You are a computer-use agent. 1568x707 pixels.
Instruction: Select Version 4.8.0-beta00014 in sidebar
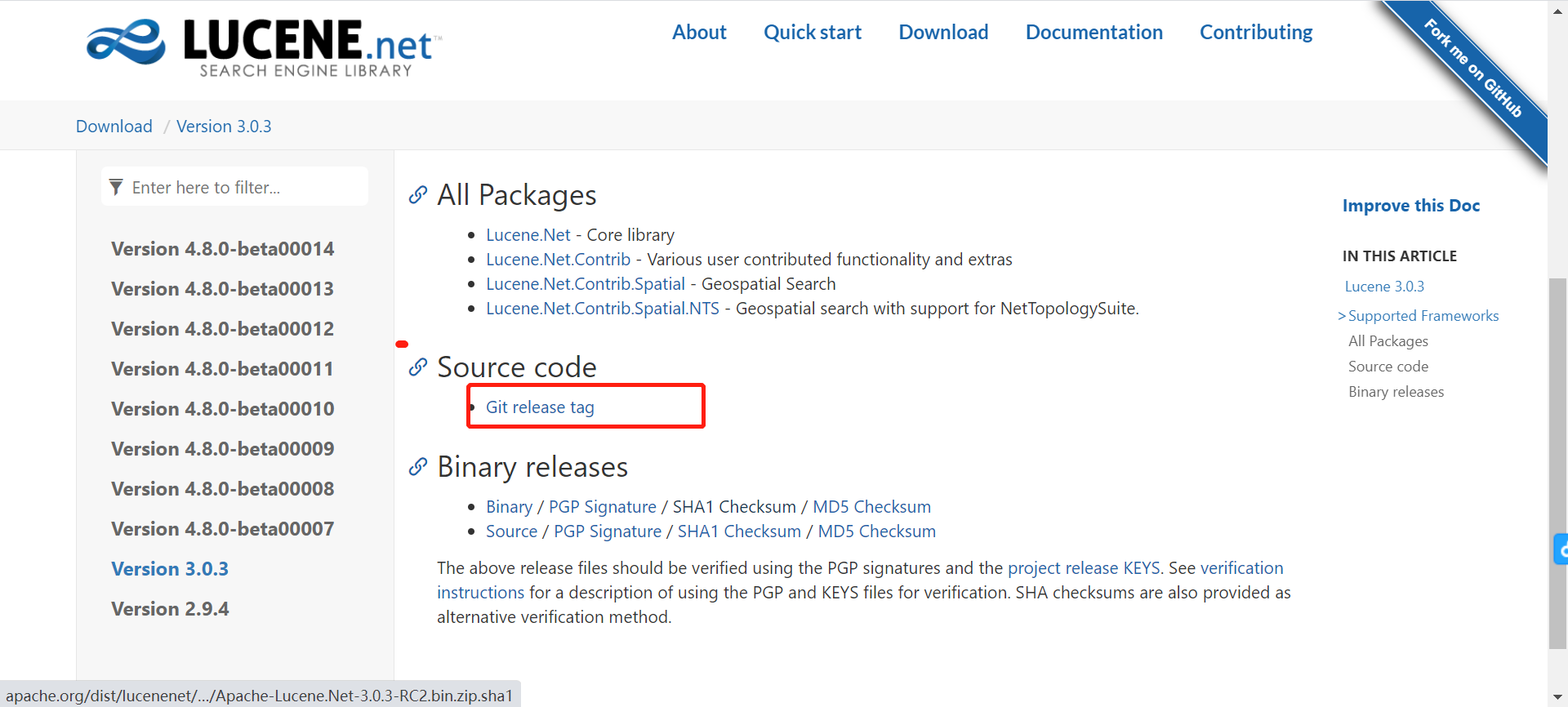[222, 249]
